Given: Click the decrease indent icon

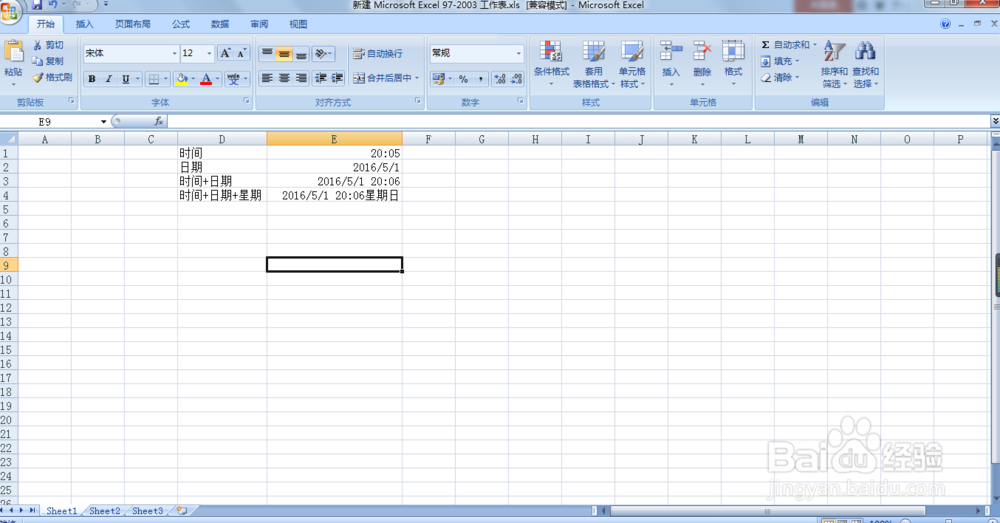Looking at the screenshot, I should pyautogui.click(x=321, y=78).
